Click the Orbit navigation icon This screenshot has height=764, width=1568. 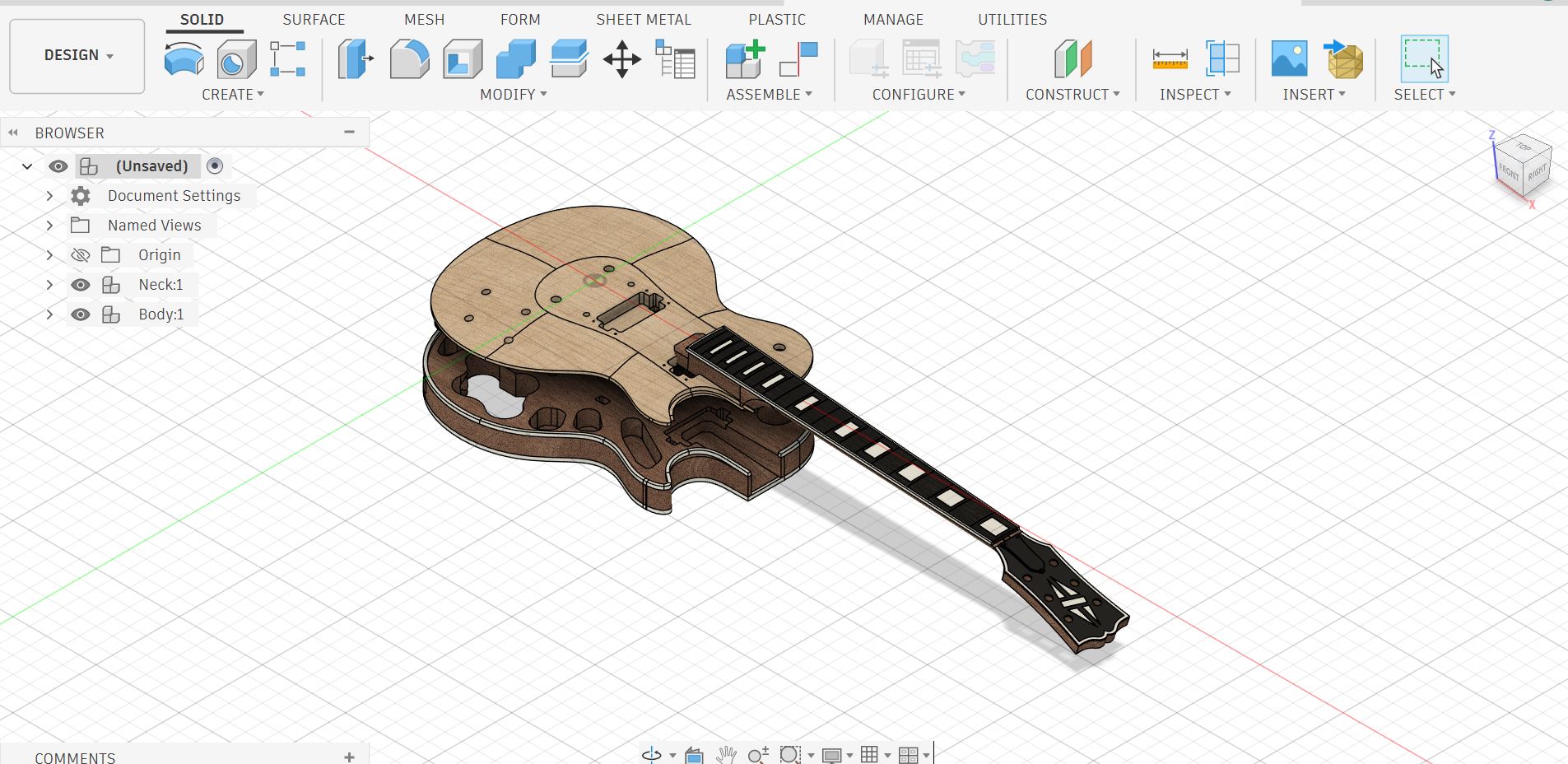pyautogui.click(x=651, y=755)
